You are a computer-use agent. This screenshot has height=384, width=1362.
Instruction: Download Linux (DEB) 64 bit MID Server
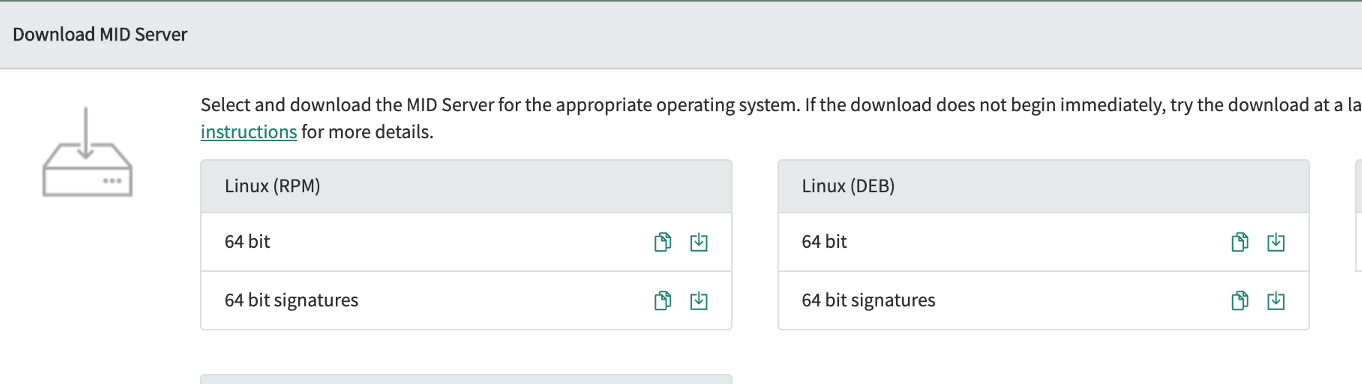tap(1276, 242)
